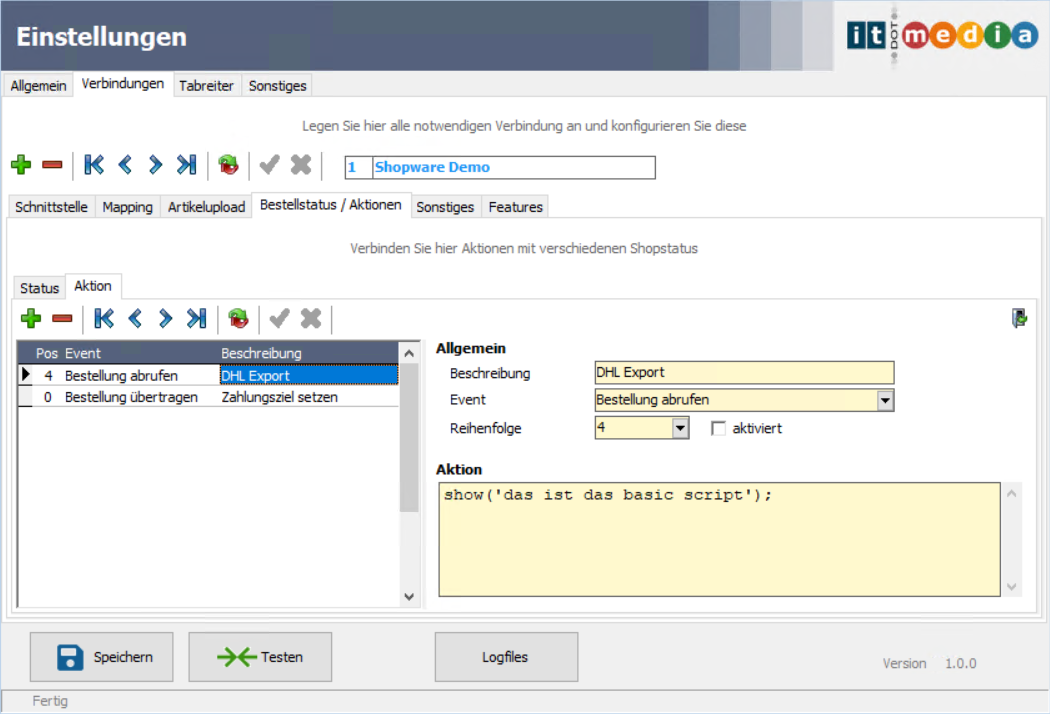Open the Logfiles
Image resolution: width=1050 pixels, height=714 pixels.
[x=506, y=657]
